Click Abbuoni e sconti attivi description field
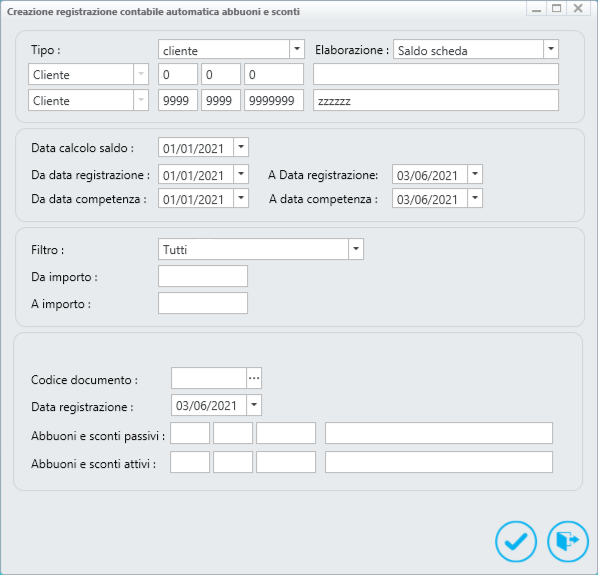 (439, 462)
